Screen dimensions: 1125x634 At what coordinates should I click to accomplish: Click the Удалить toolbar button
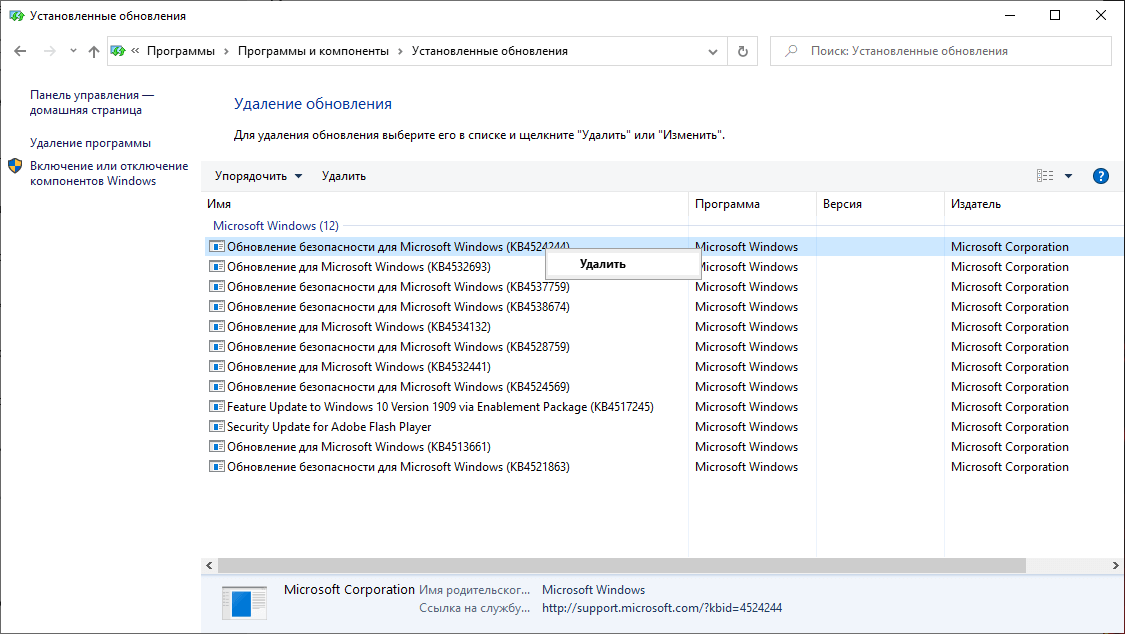[344, 176]
